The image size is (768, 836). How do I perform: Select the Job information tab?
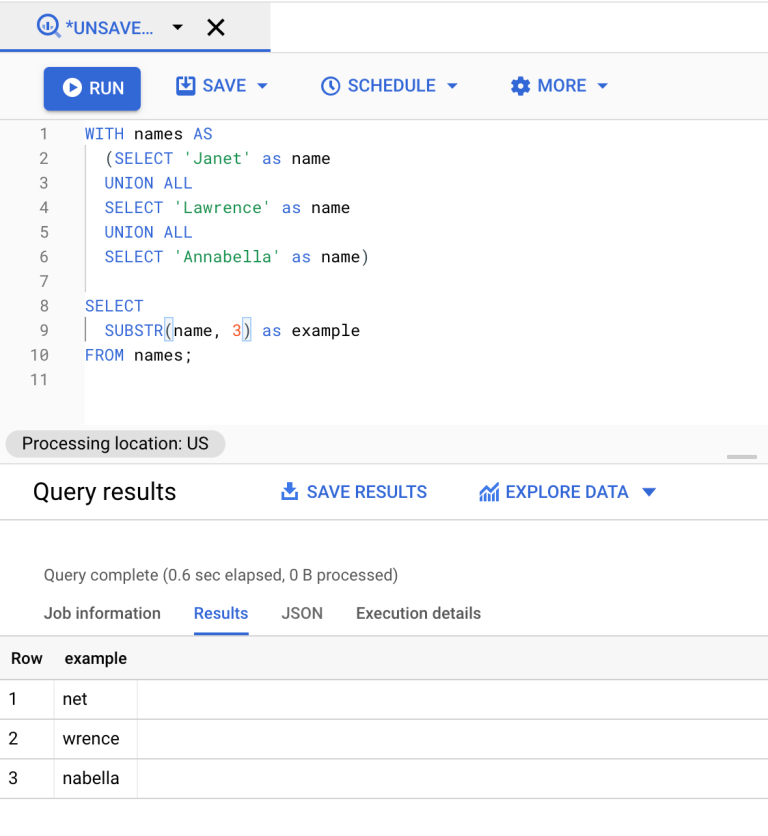(x=102, y=613)
